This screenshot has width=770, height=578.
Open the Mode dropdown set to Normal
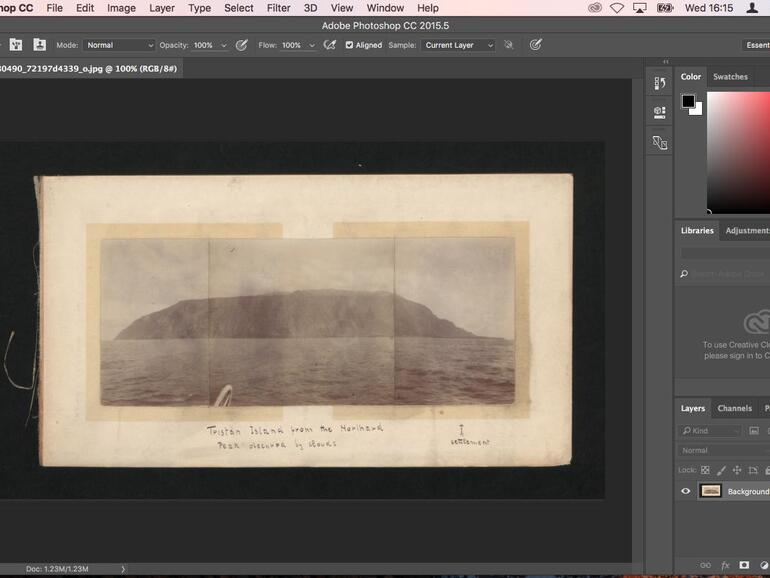point(119,45)
